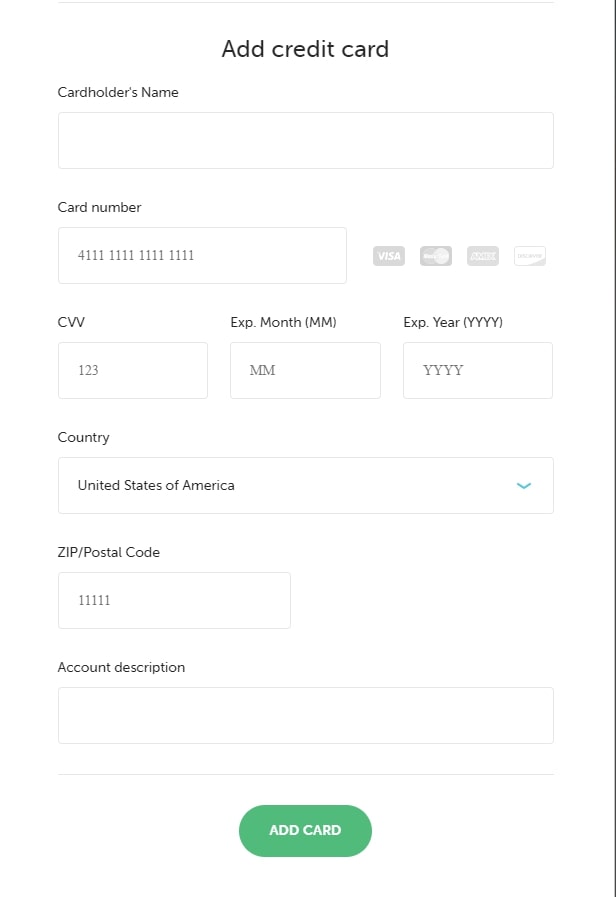Focus the Cardholder's Name text field

pyautogui.click(x=305, y=140)
